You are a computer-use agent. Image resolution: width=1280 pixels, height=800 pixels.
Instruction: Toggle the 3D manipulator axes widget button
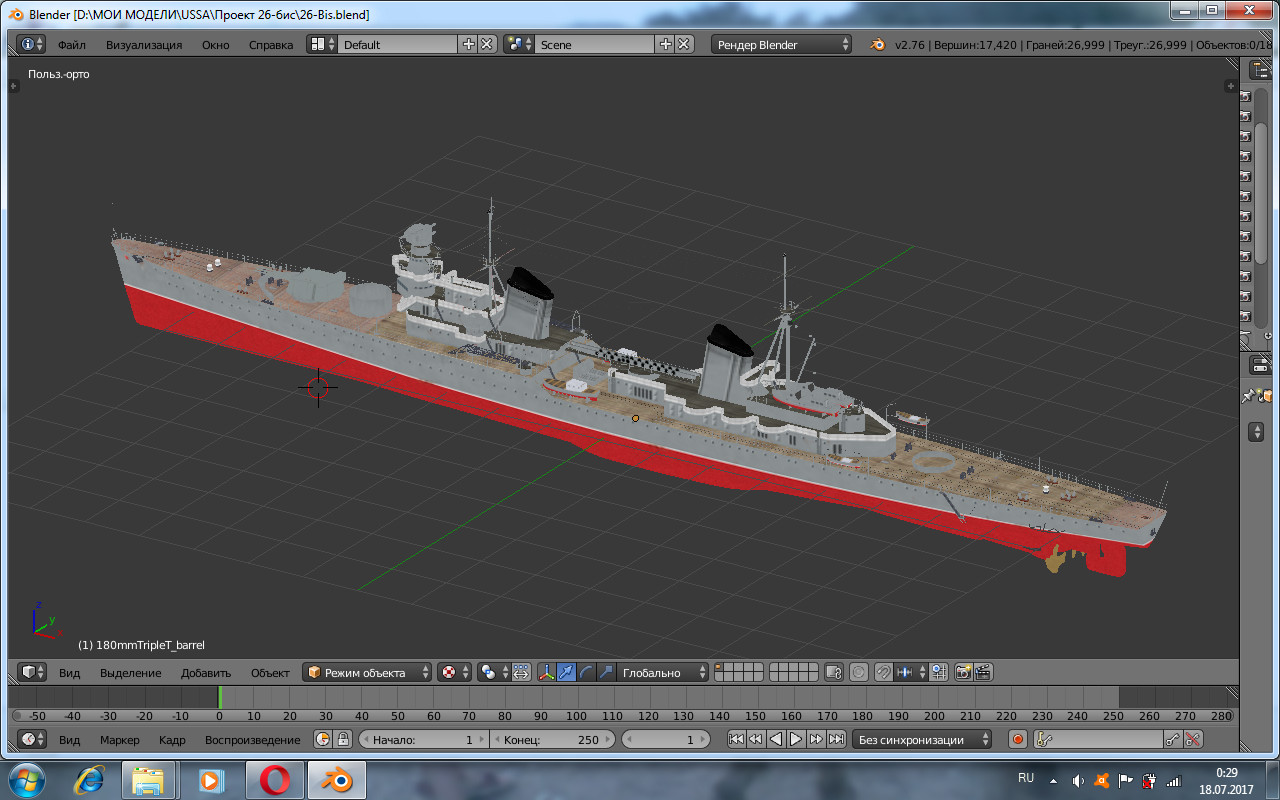click(x=546, y=673)
